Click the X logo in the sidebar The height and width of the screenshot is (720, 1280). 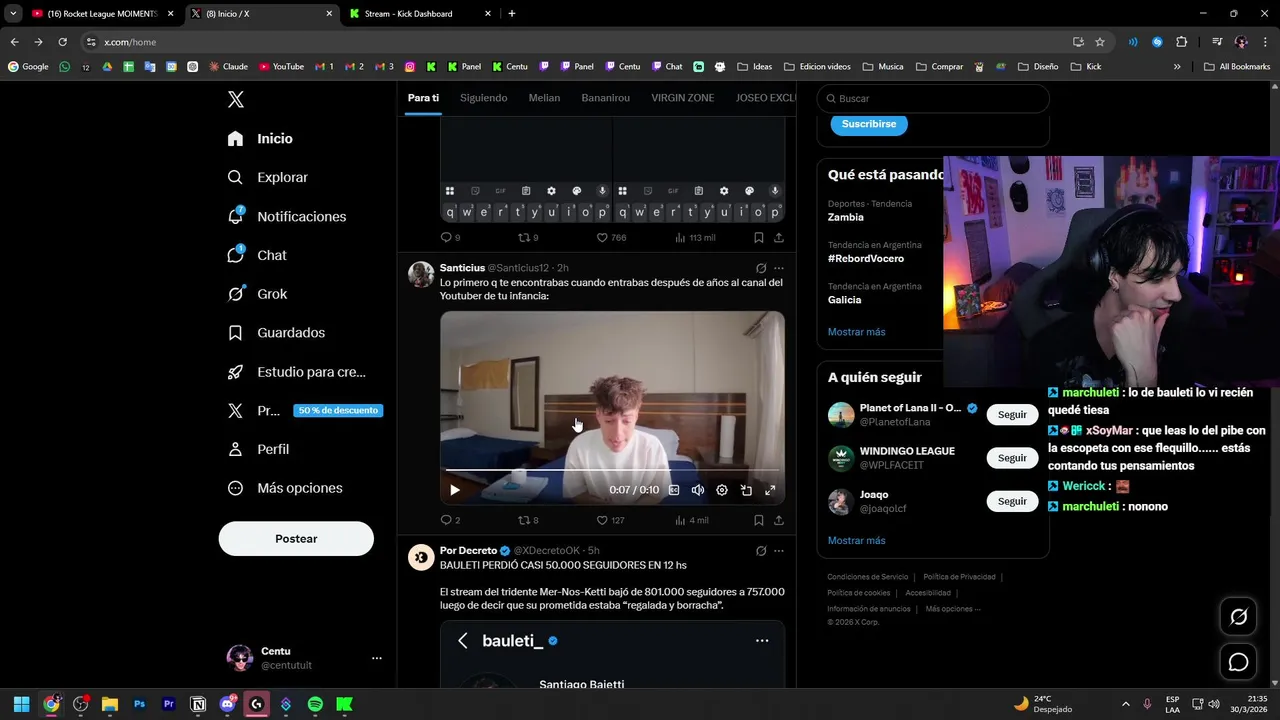click(x=235, y=99)
